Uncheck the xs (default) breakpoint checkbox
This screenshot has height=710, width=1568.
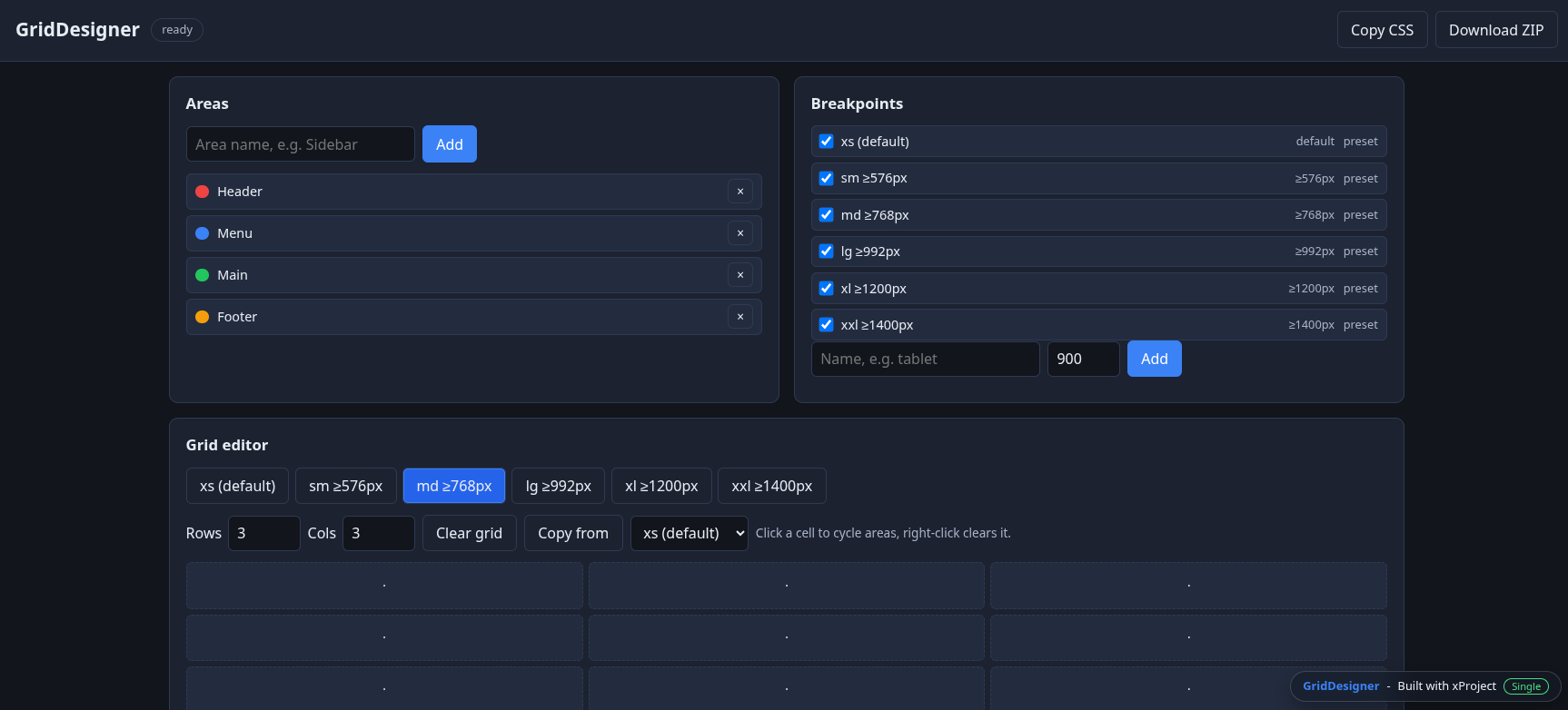click(827, 142)
